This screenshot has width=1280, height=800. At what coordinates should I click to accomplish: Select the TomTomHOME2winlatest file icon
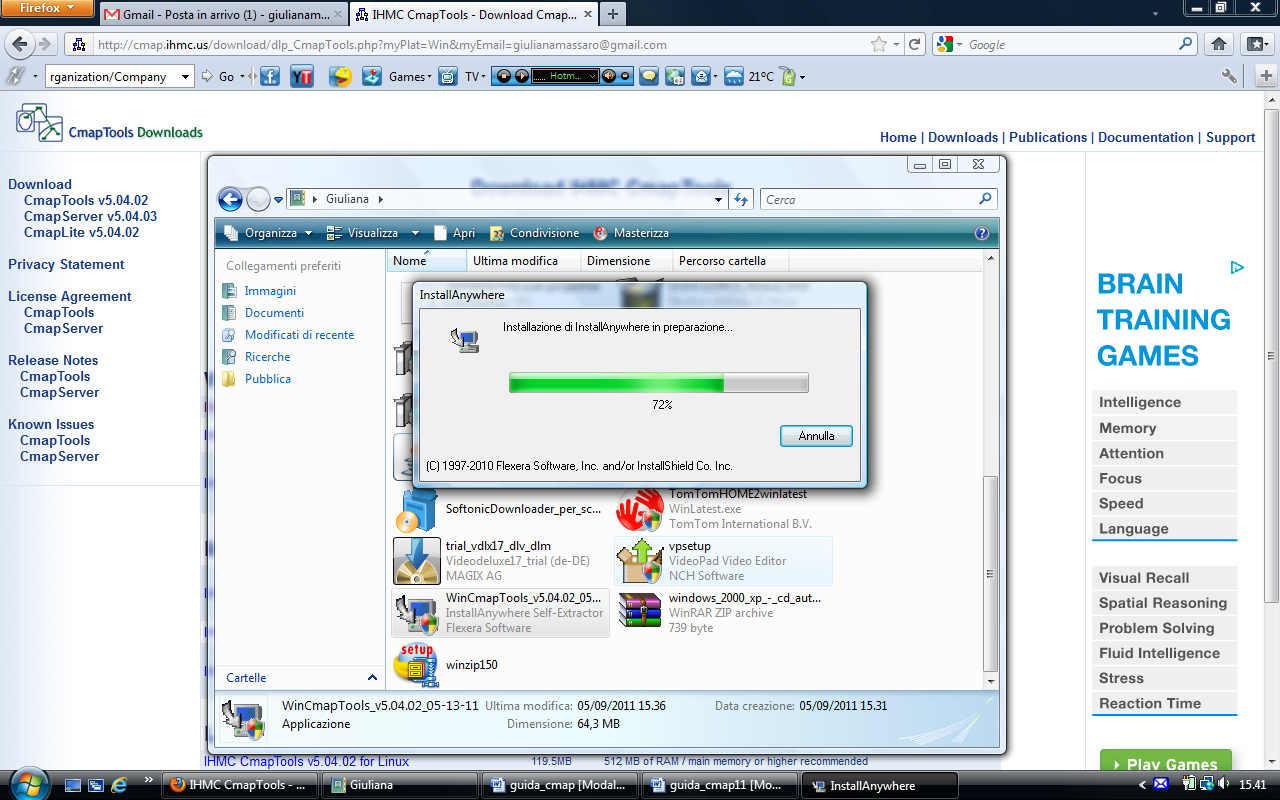pyautogui.click(x=640, y=509)
